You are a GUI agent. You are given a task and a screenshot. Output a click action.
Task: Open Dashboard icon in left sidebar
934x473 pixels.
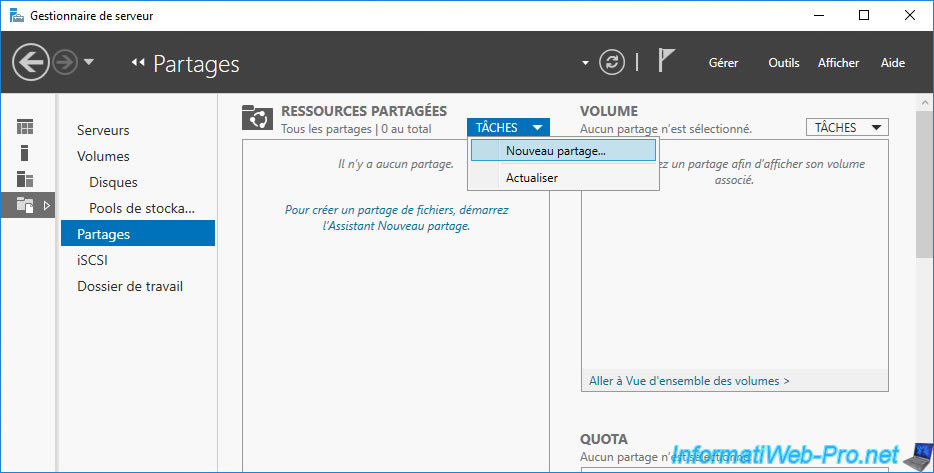[x=25, y=127]
